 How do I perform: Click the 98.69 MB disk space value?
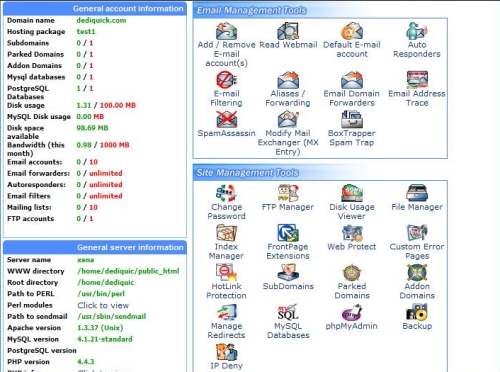click(x=92, y=128)
